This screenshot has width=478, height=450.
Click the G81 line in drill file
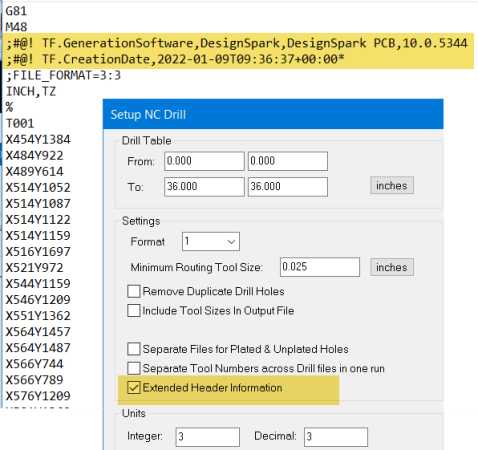16,11
